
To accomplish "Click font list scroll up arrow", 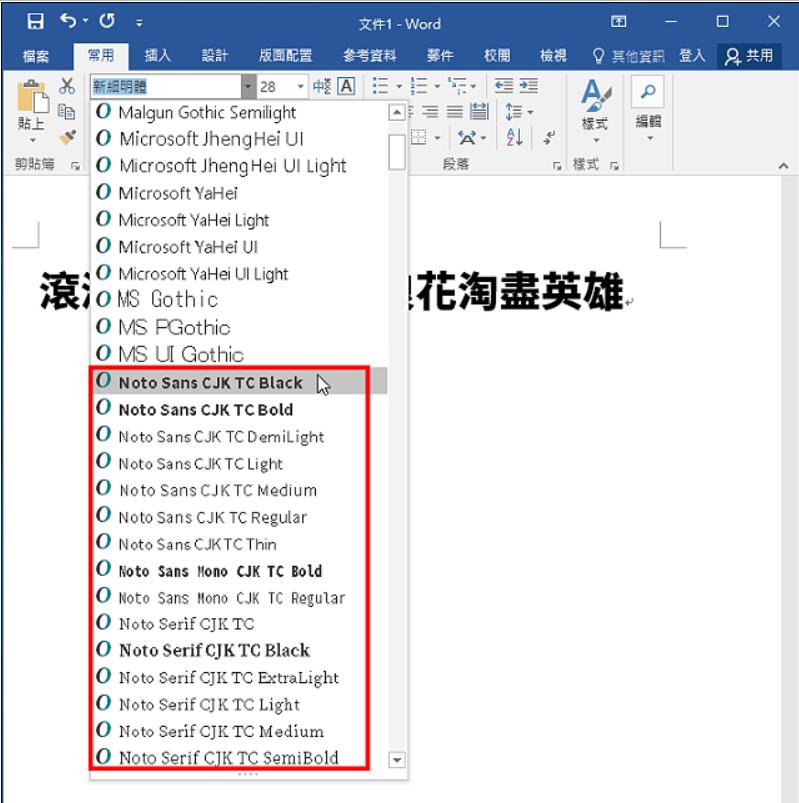I will point(397,112).
